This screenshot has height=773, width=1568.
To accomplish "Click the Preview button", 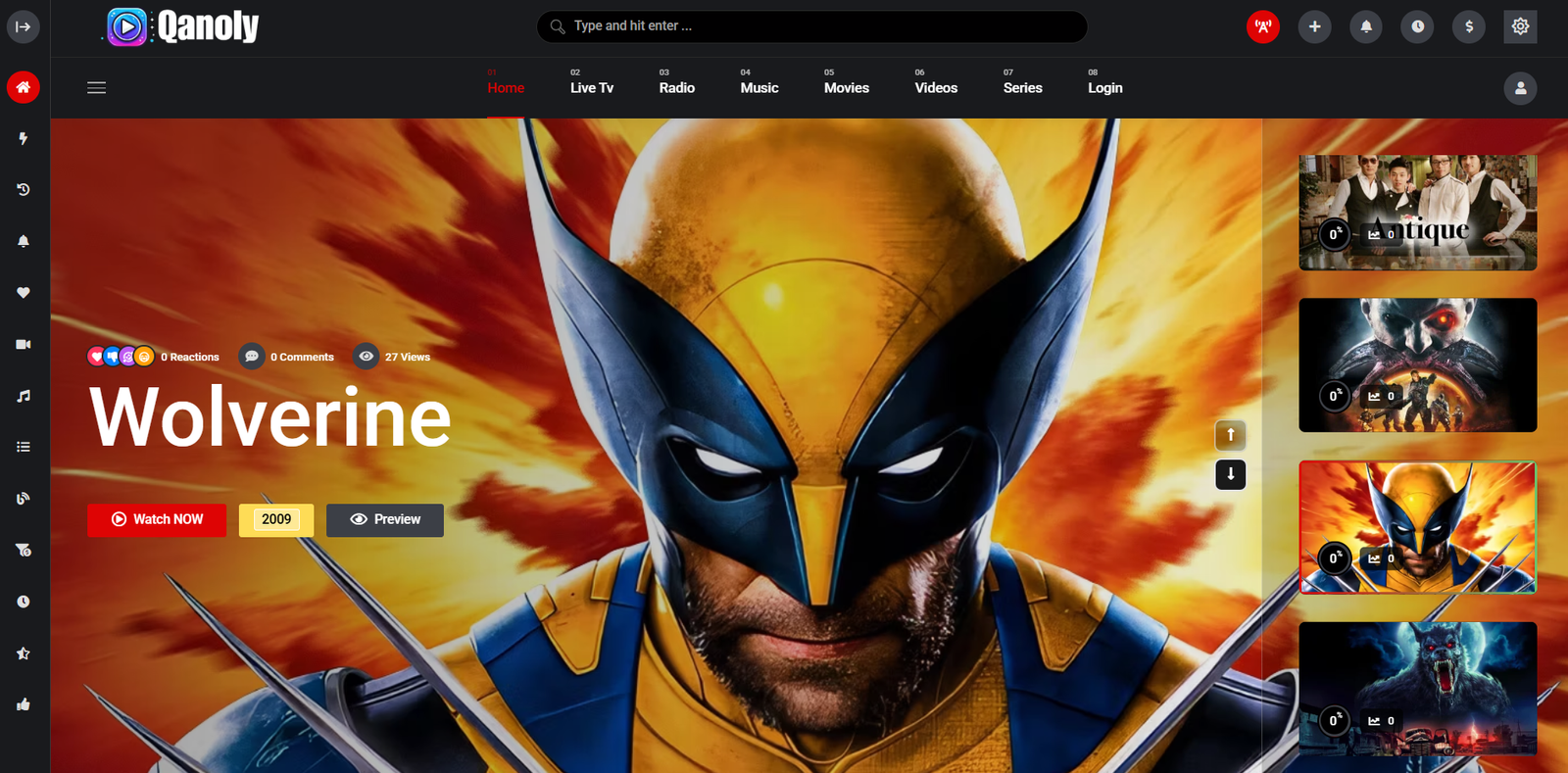I will 385,520.
